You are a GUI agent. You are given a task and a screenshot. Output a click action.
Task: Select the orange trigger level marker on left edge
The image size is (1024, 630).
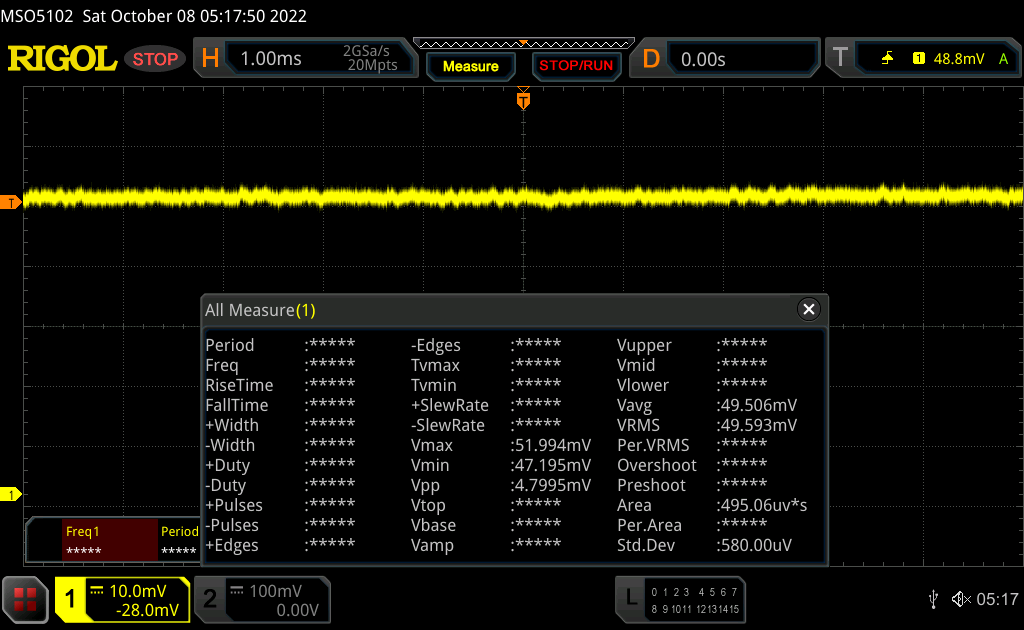(x=11, y=203)
